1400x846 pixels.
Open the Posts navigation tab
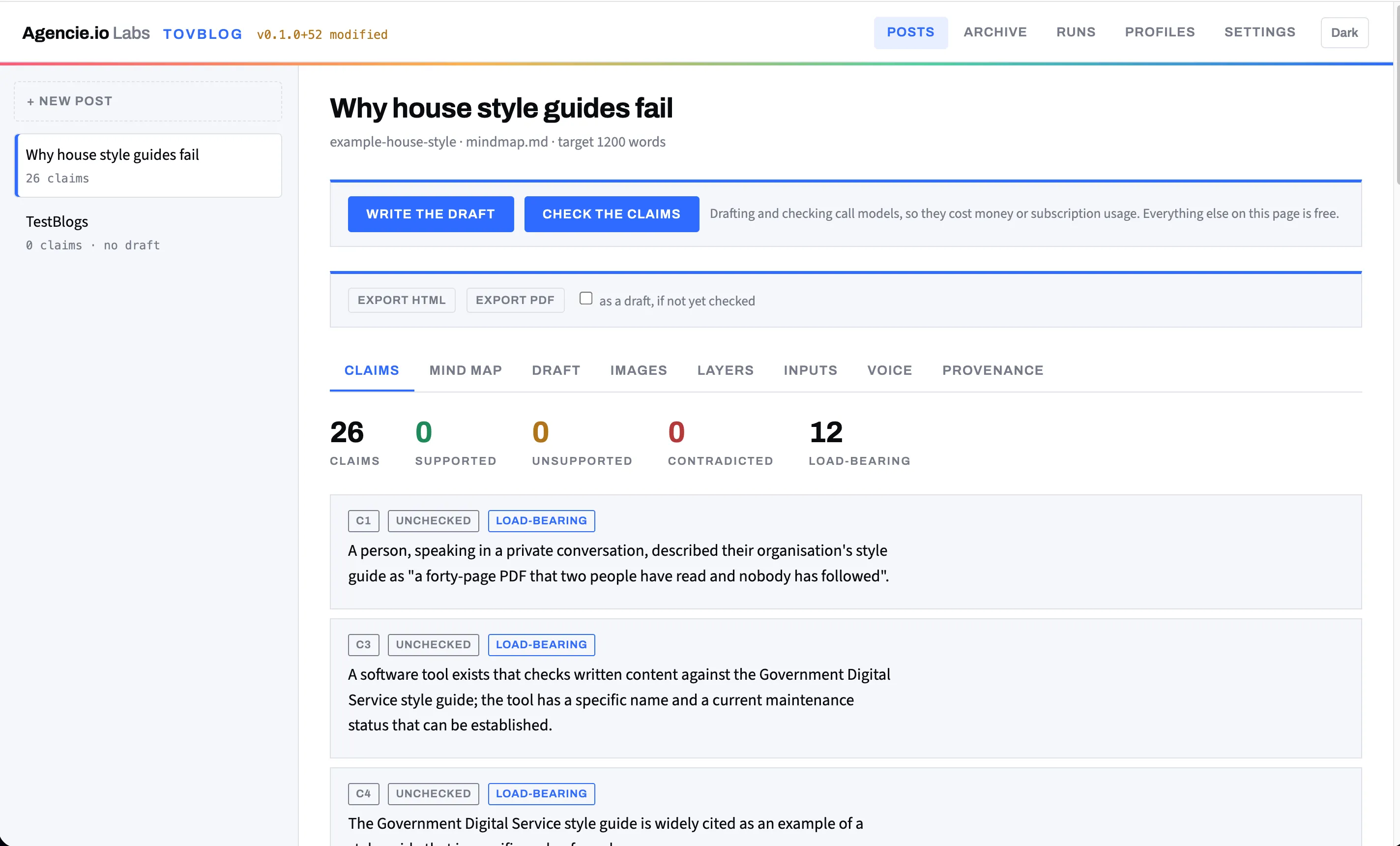(910, 32)
